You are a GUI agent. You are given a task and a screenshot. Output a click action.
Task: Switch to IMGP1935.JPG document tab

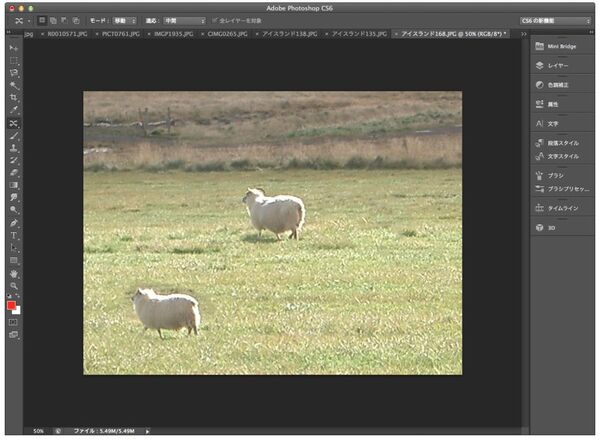pyautogui.click(x=173, y=34)
